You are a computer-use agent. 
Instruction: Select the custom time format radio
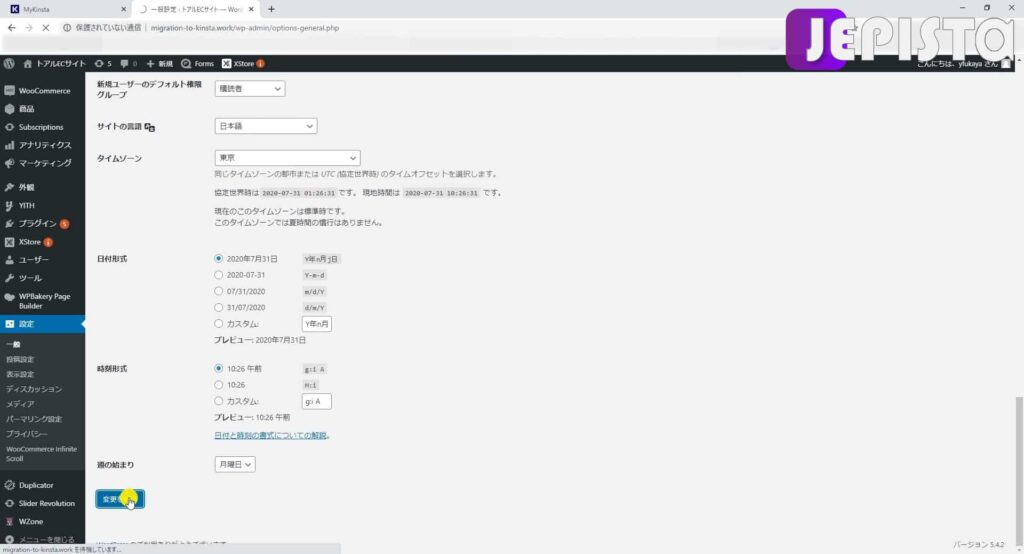pos(218,401)
